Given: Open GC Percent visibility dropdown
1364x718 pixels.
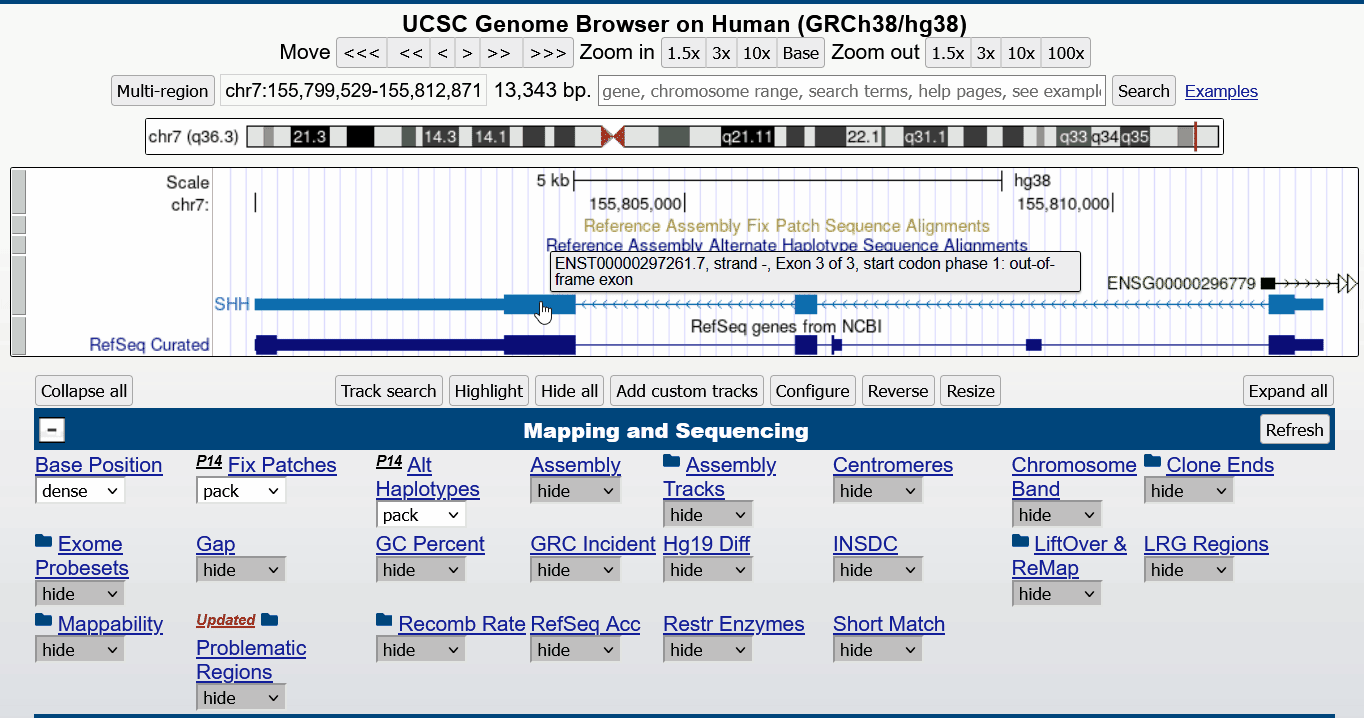Looking at the screenshot, I should click(419, 570).
